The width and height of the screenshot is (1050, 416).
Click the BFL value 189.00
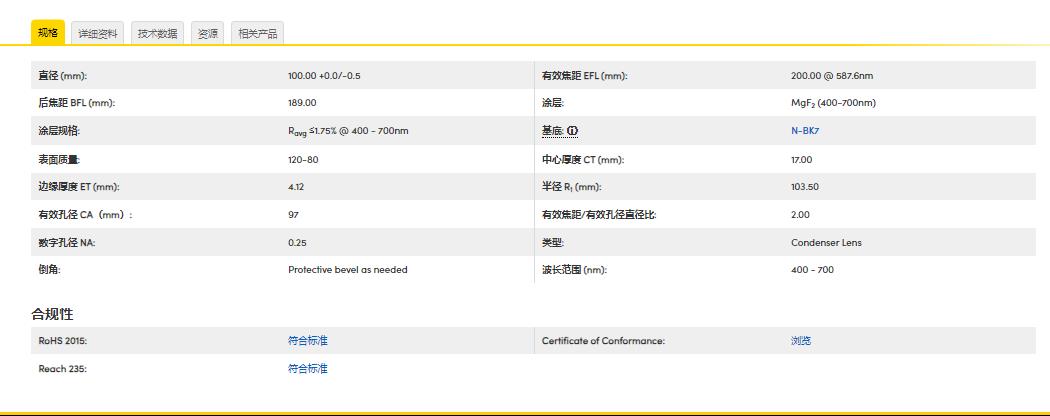click(x=302, y=102)
